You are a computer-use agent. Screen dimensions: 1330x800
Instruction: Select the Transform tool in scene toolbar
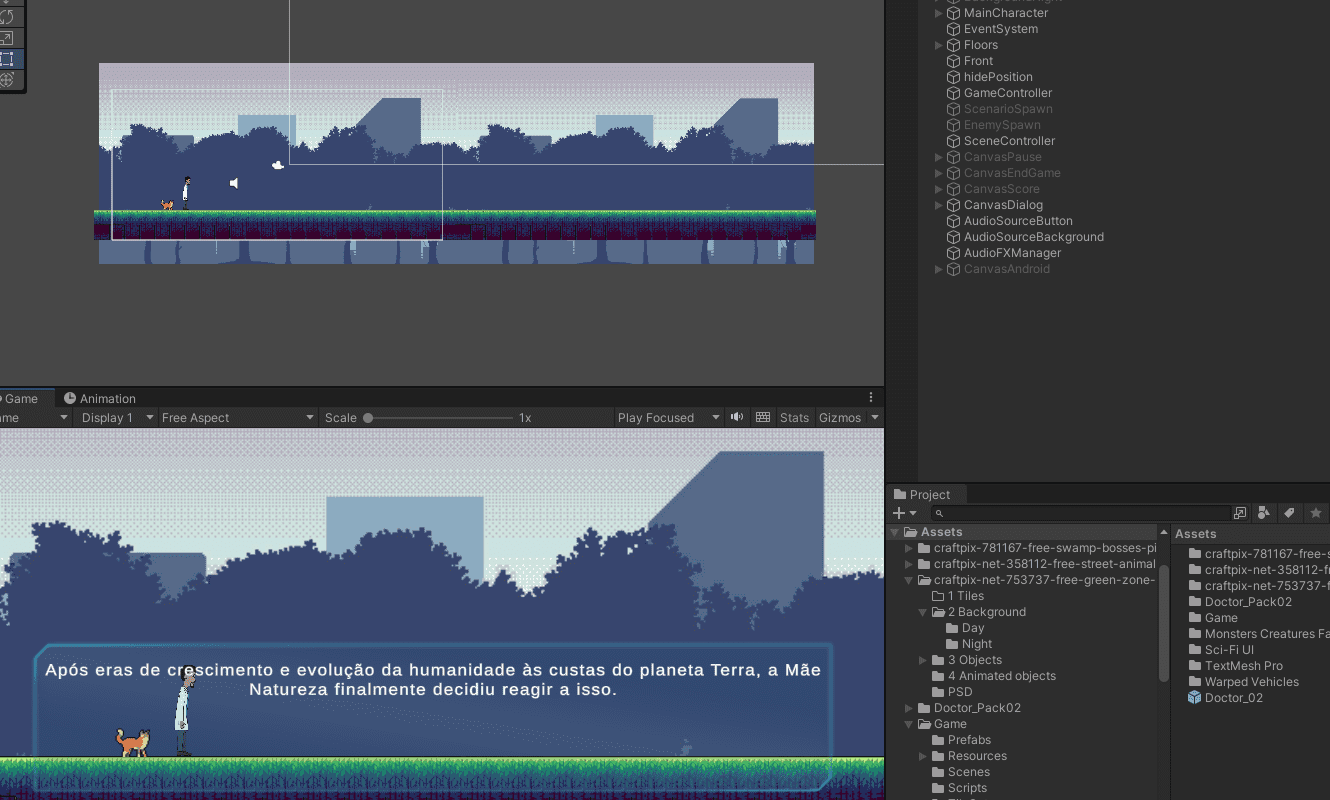7,80
